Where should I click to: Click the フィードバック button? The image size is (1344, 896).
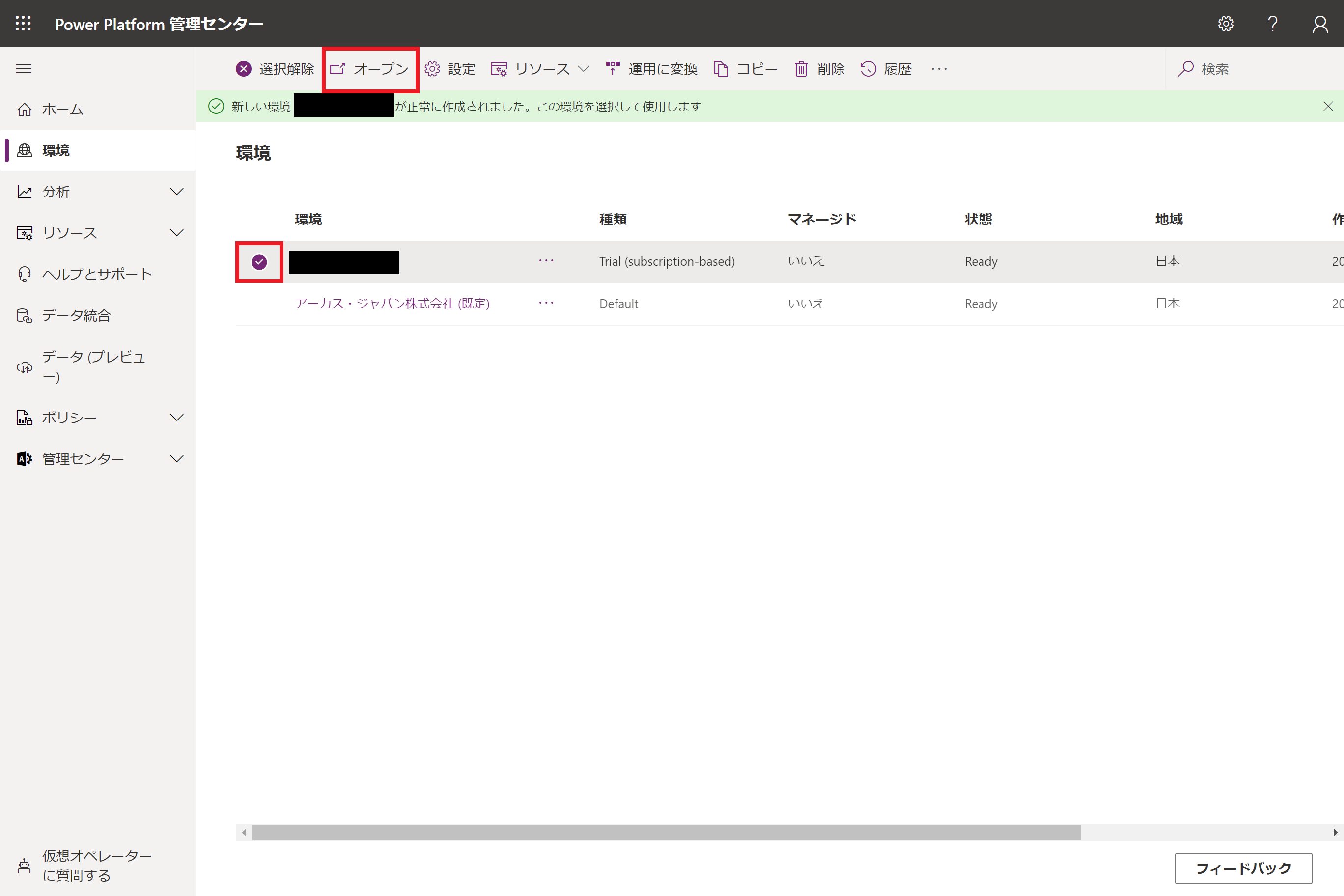tap(1243, 868)
